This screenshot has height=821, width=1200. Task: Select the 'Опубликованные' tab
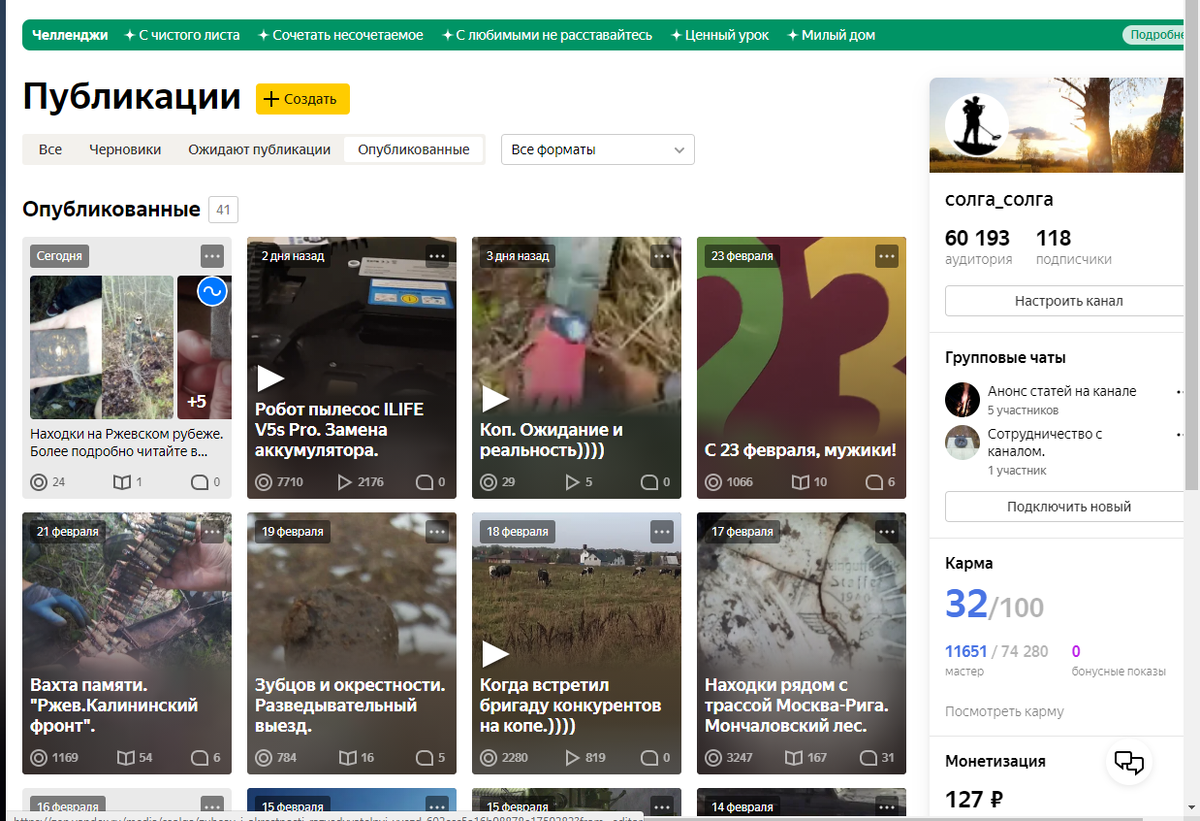point(414,150)
